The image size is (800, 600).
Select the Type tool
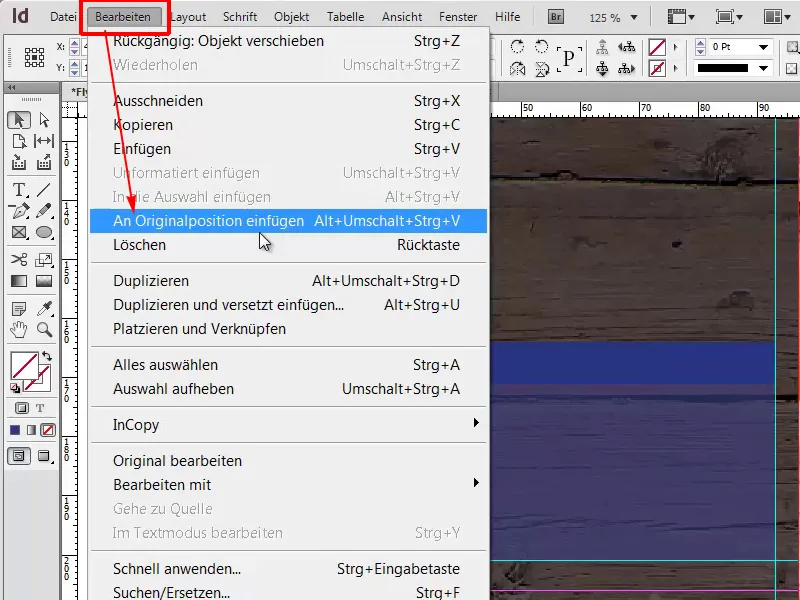19,190
